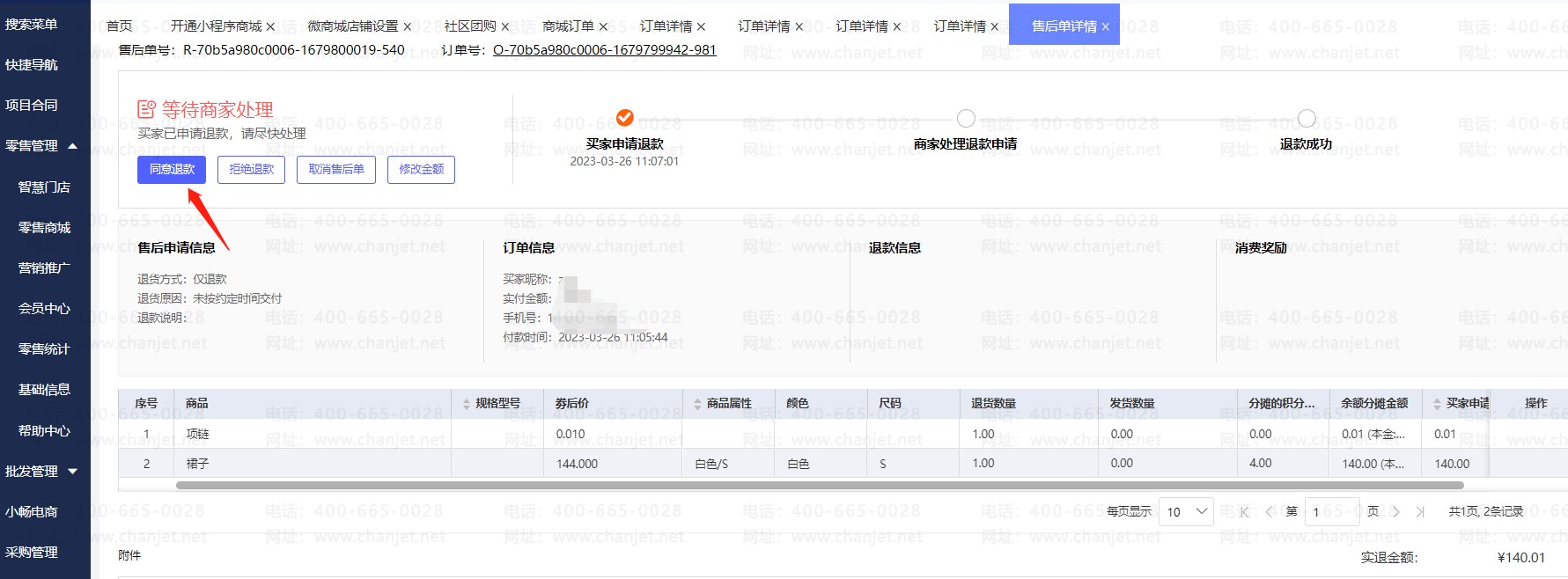The width and height of the screenshot is (1568, 579).
Task: Open 采购管理 in the sidebar
Action: click(x=32, y=553)
